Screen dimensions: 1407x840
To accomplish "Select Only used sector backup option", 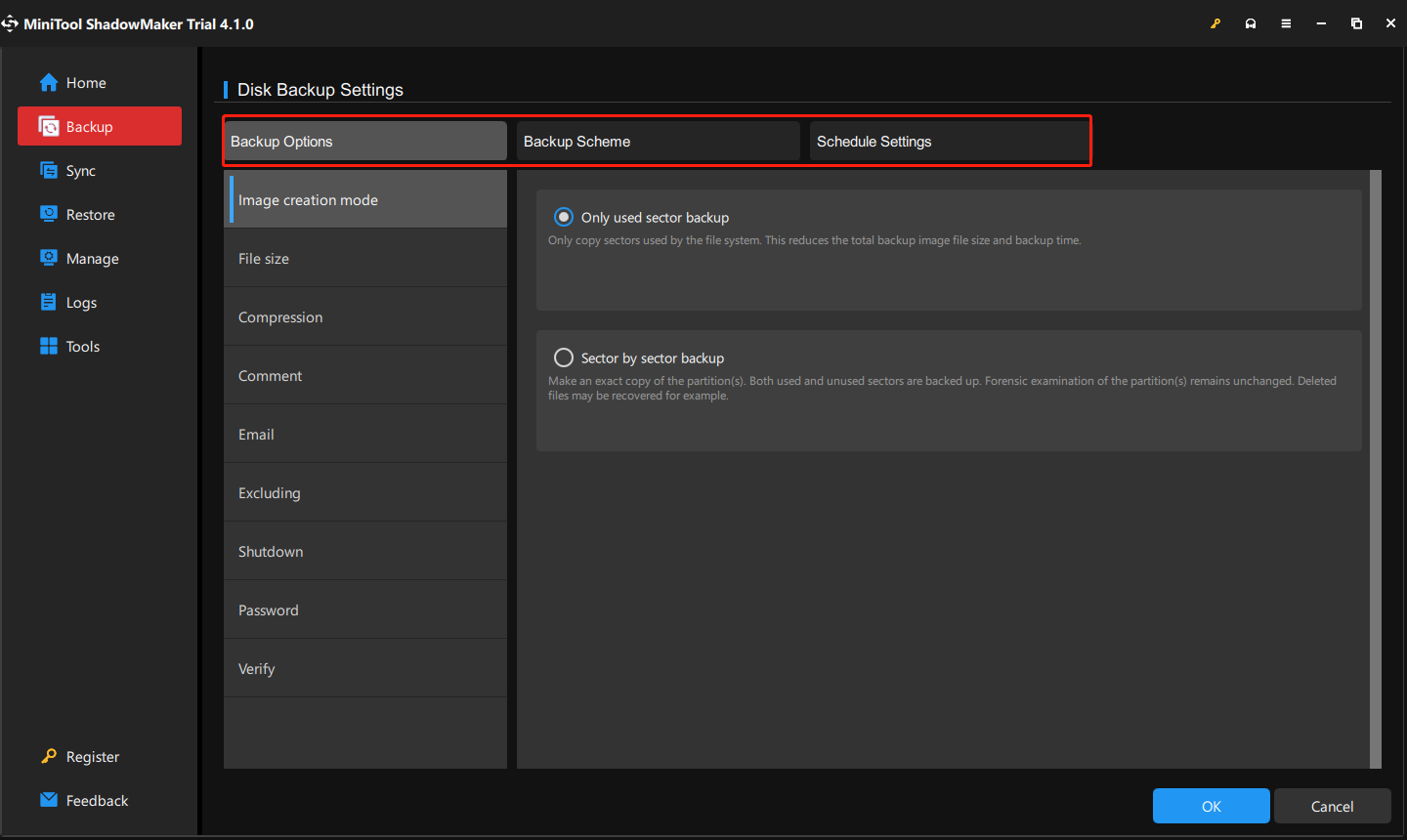I will (564, 217).
